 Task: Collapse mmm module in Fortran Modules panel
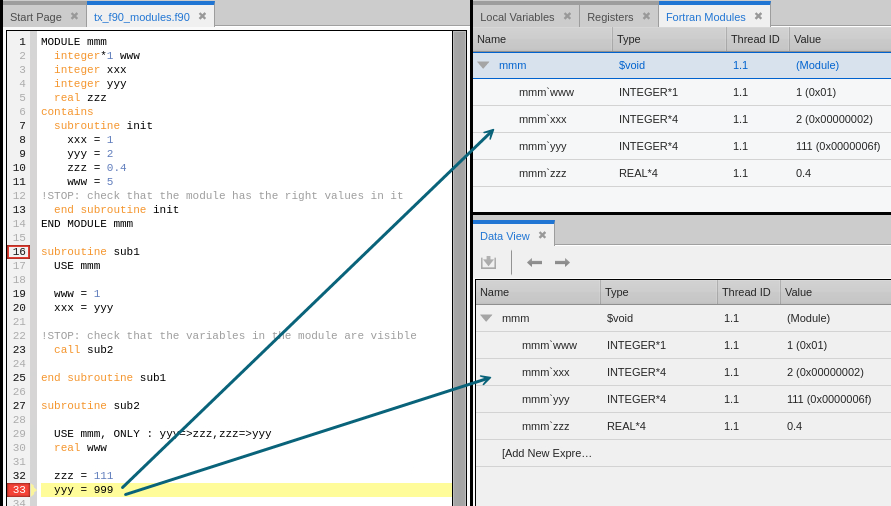click(x=483, y=65)
